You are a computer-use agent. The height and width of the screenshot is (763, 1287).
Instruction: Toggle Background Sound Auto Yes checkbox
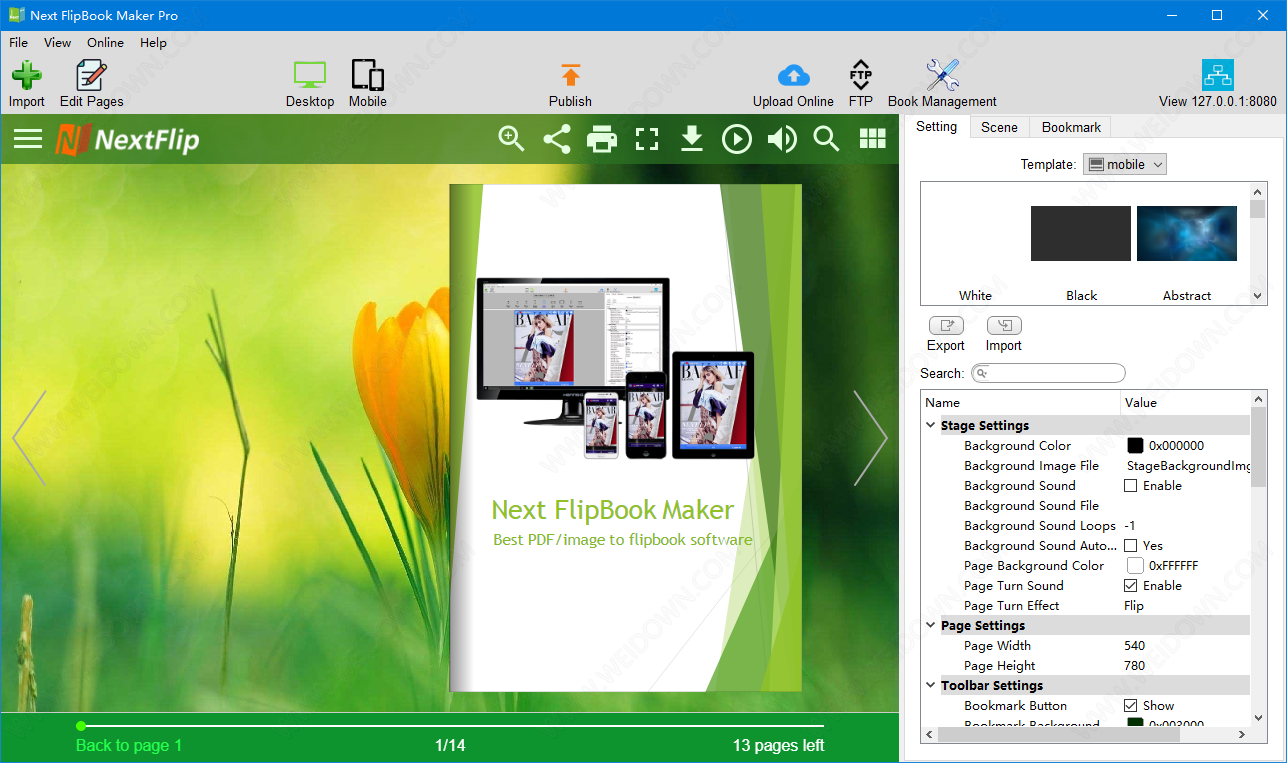click(x=1131, y=546)
